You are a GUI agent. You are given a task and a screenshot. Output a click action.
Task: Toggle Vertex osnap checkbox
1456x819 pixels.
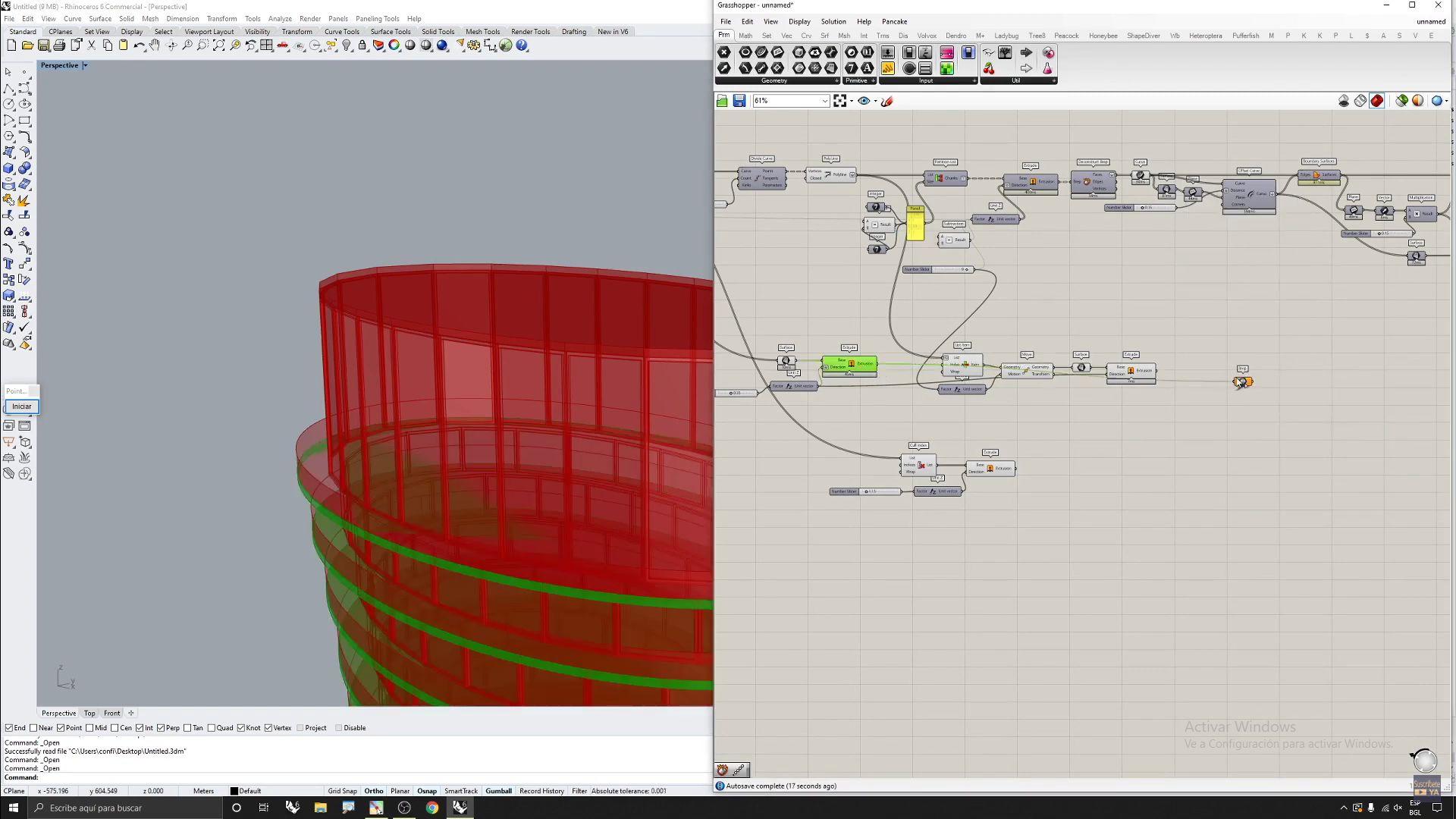(268, 728)
